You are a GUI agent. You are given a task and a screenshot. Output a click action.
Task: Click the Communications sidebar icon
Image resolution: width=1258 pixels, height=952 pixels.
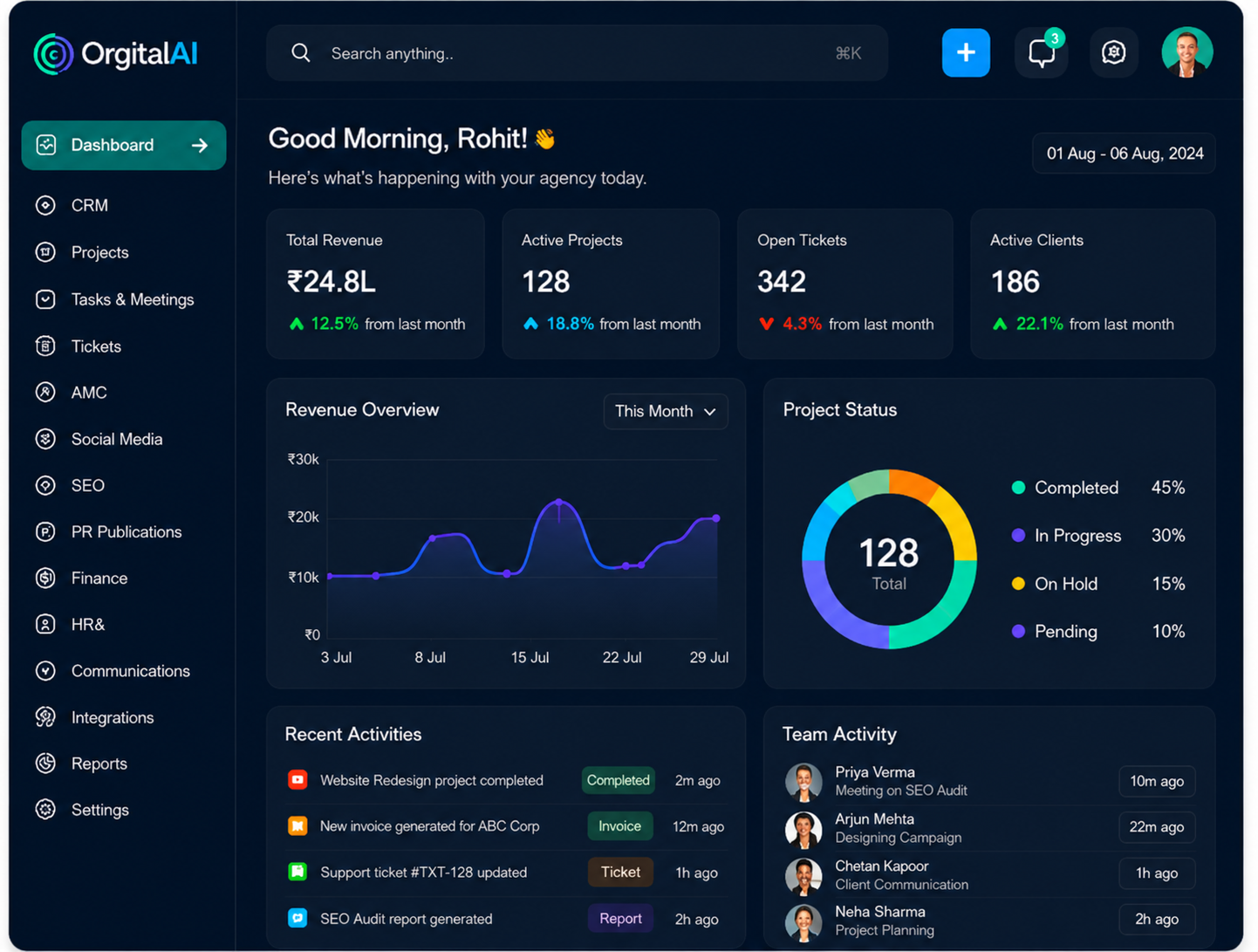pos(45,671)
